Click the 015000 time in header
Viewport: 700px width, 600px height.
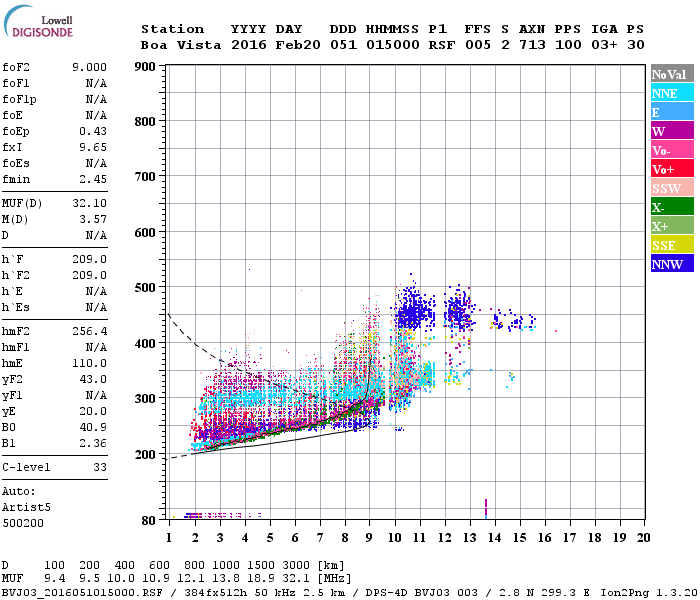click(392, 45)
